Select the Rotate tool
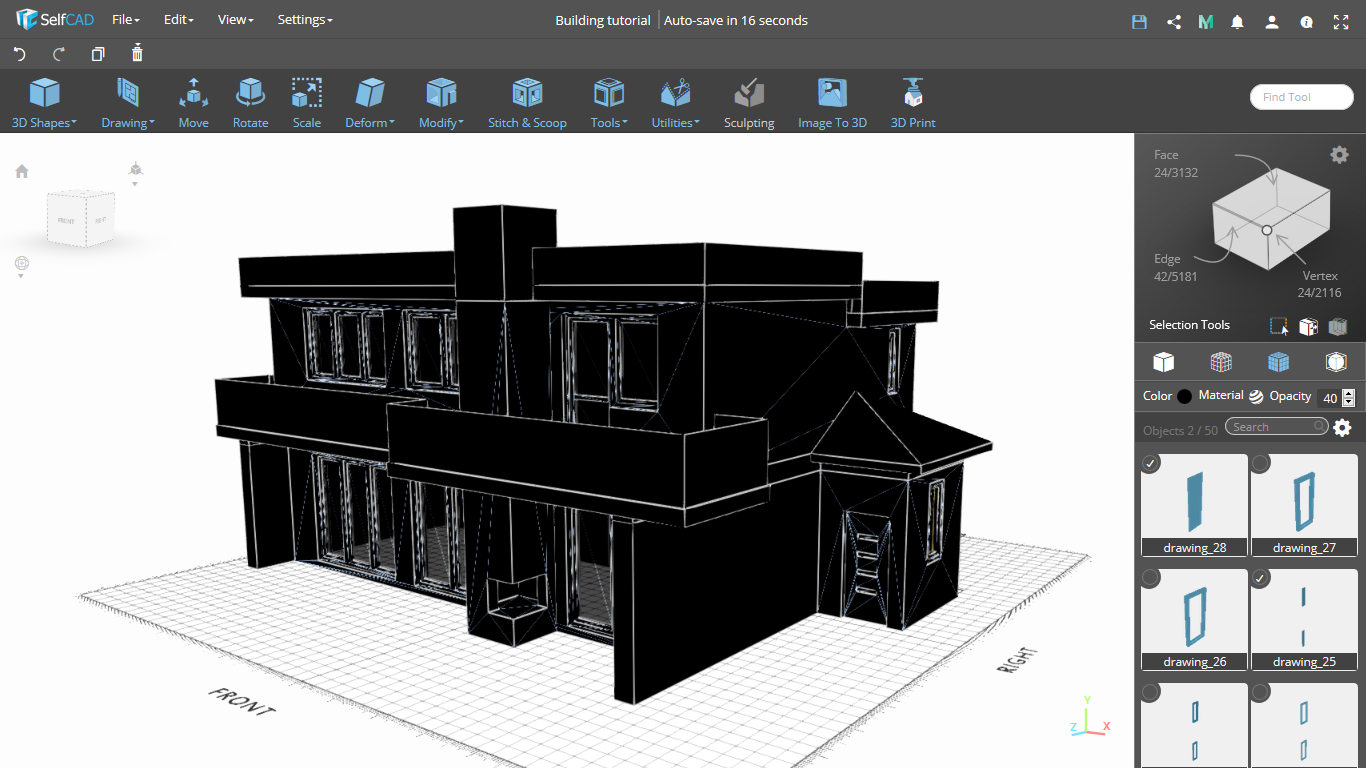Image resolution: width=1366 pixels, height=768 pixels. [250, 104]
